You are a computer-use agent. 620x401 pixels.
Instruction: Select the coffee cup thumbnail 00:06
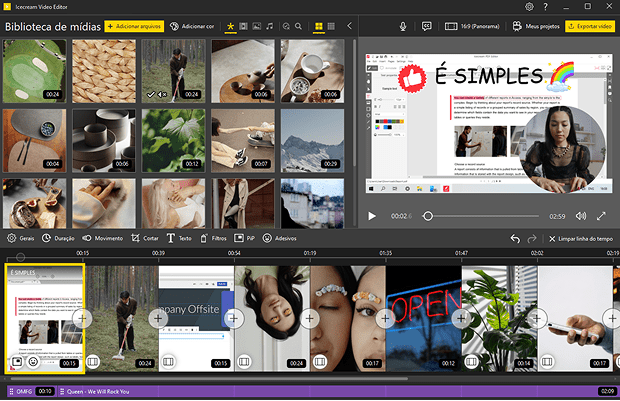pyautogui.click(x=312, y=71)
